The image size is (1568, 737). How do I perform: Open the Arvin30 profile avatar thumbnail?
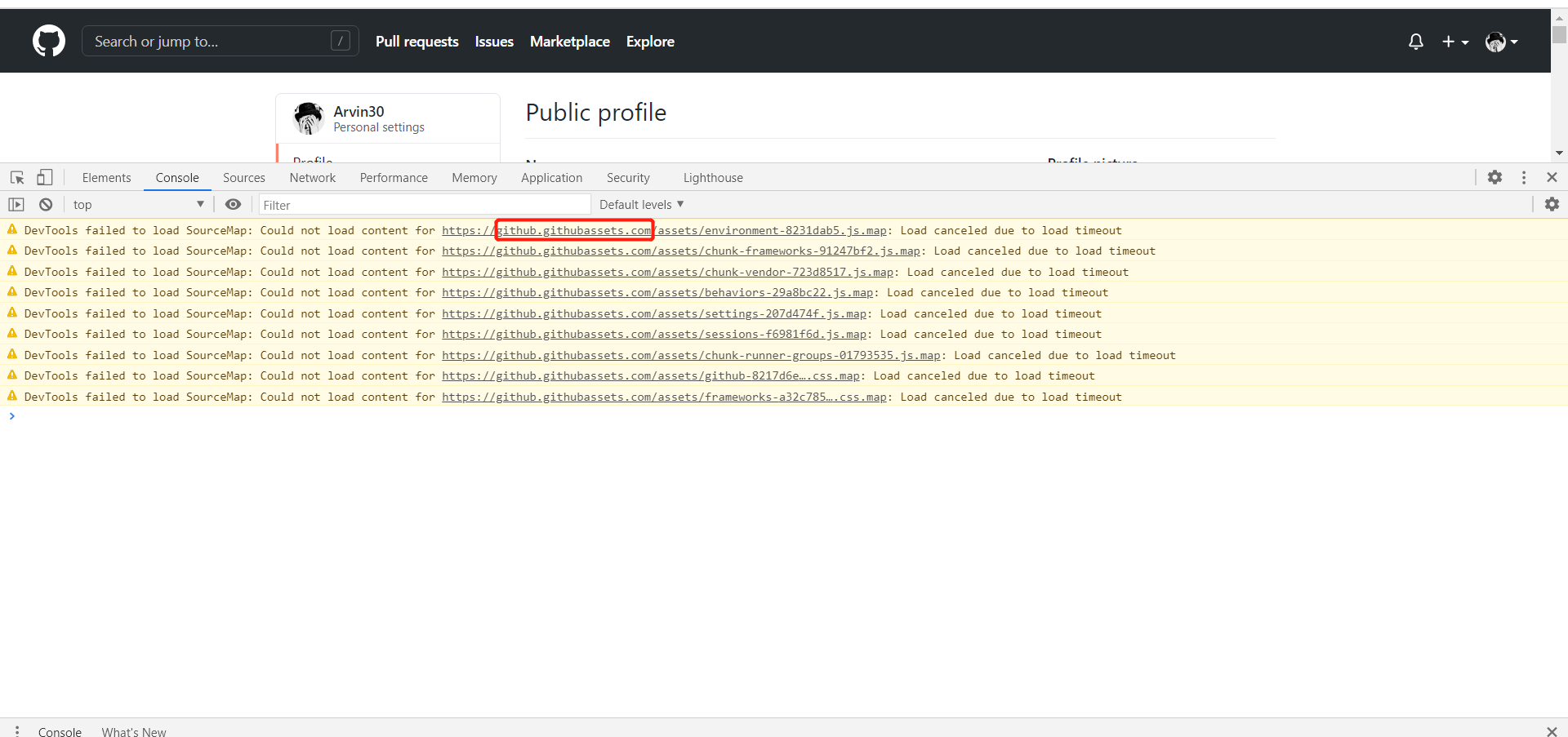tap(309, 118)
